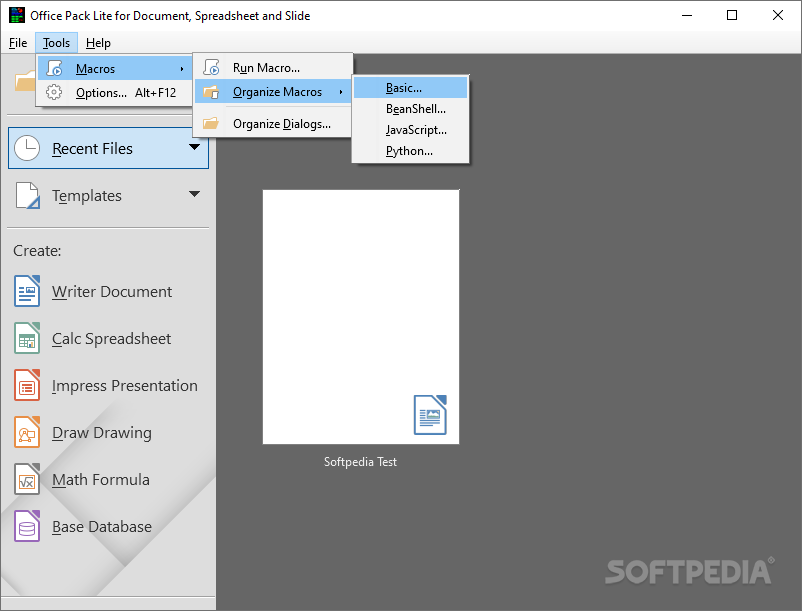Click the Templates button

108,195
